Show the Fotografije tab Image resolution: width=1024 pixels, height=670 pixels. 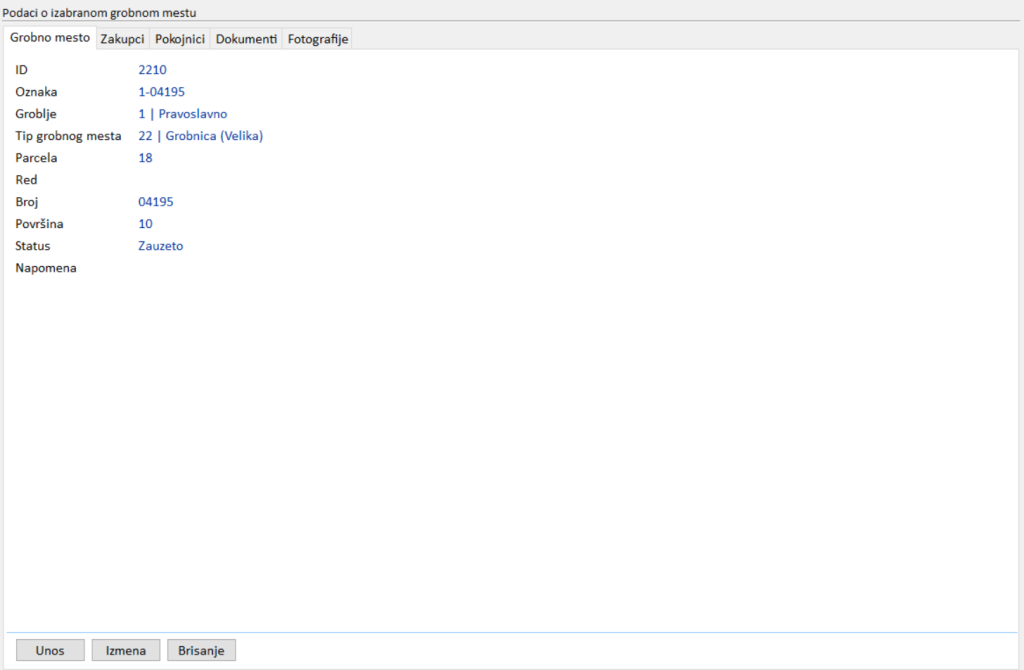(317, 39)
